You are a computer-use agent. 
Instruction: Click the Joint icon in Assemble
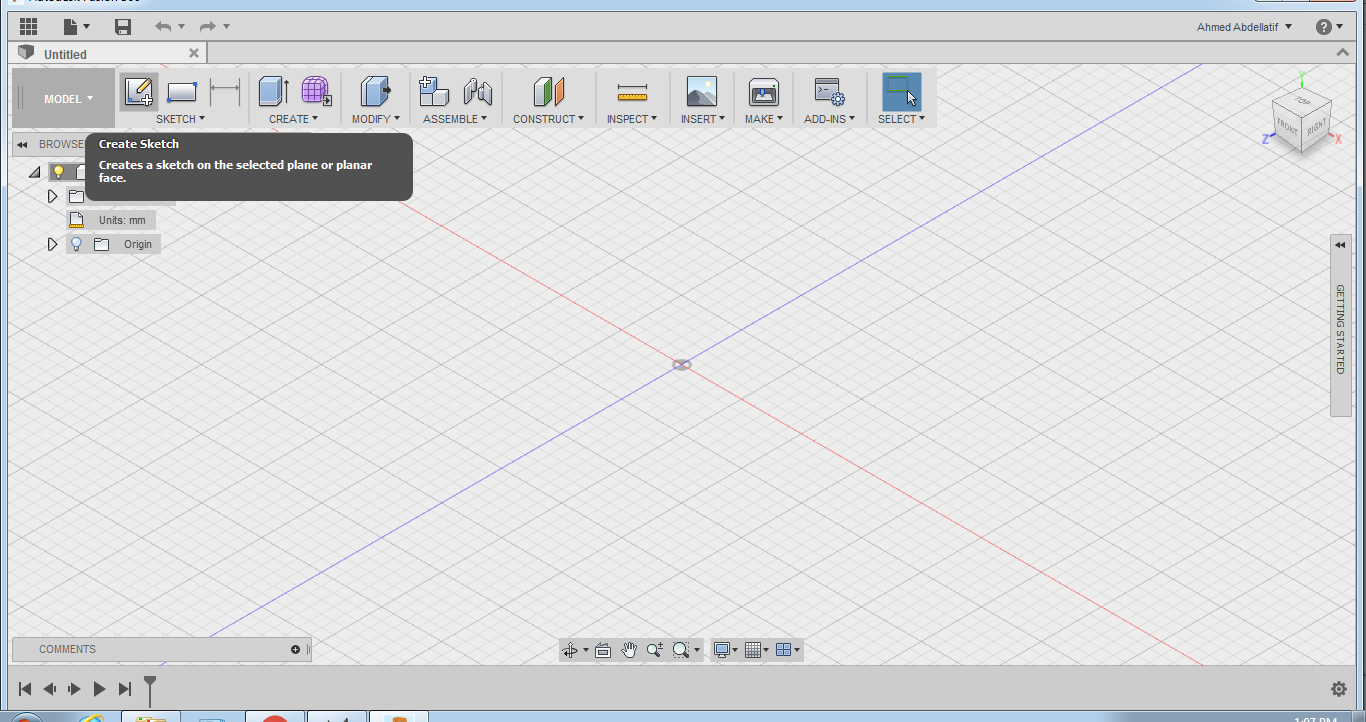coord(478,92)
